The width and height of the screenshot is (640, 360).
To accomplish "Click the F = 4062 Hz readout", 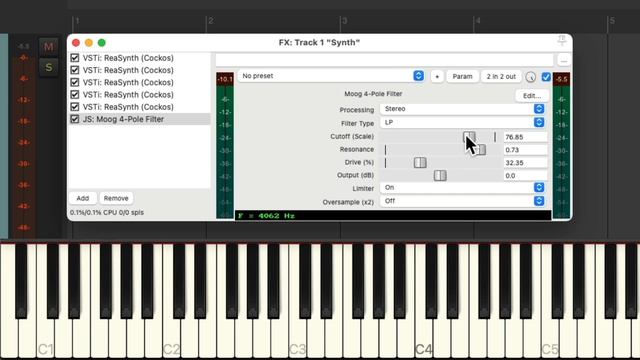I will [x=266, y=216].
